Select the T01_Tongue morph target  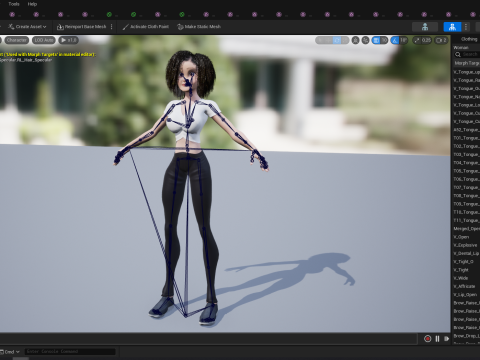click(x=466, y=138)
